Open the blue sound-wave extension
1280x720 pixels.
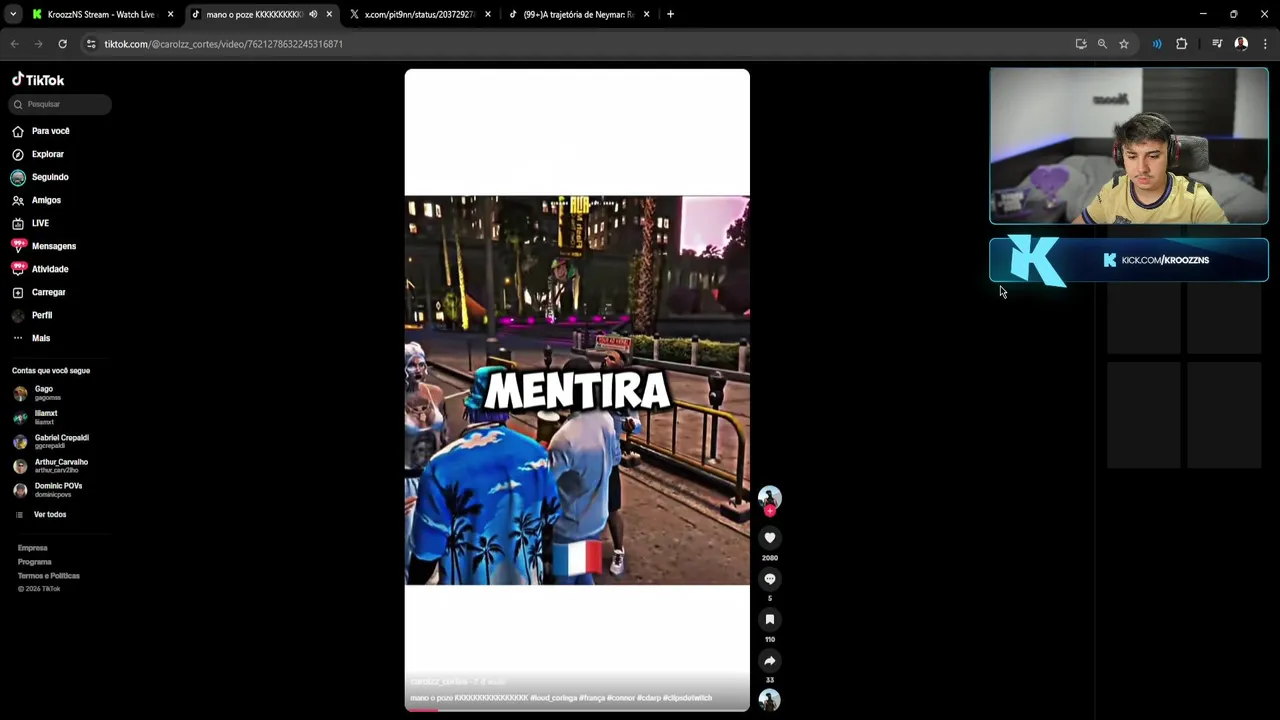click(x=1157, y=44)
